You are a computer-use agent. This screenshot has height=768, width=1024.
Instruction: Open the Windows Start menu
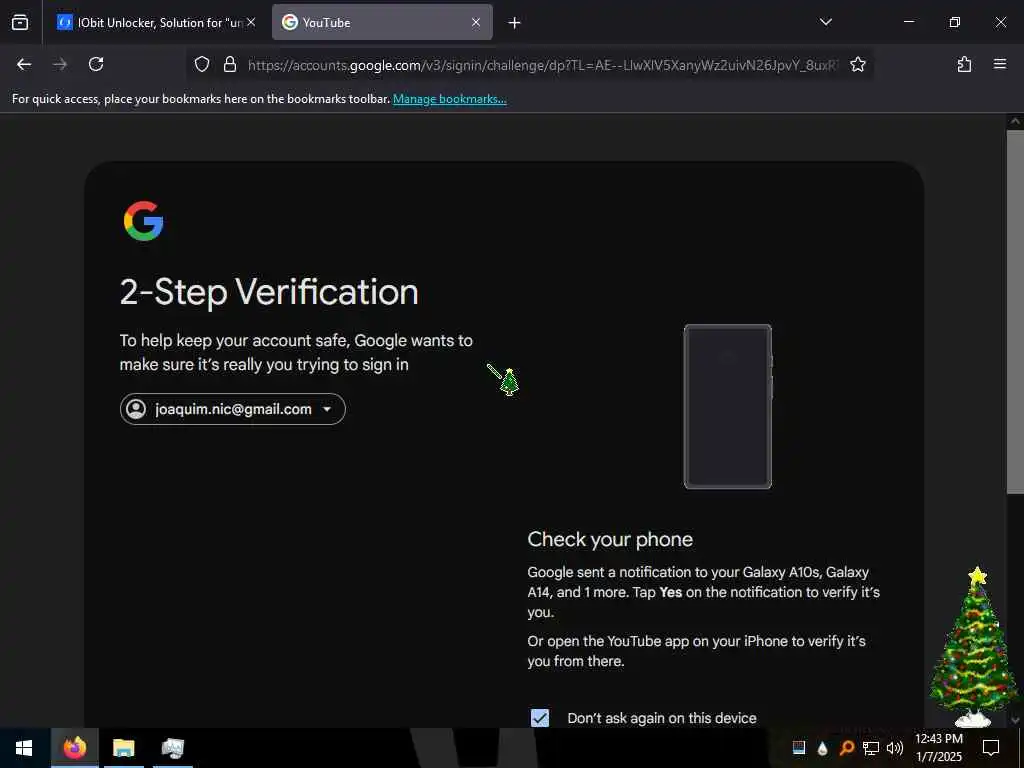coord(24,748)
